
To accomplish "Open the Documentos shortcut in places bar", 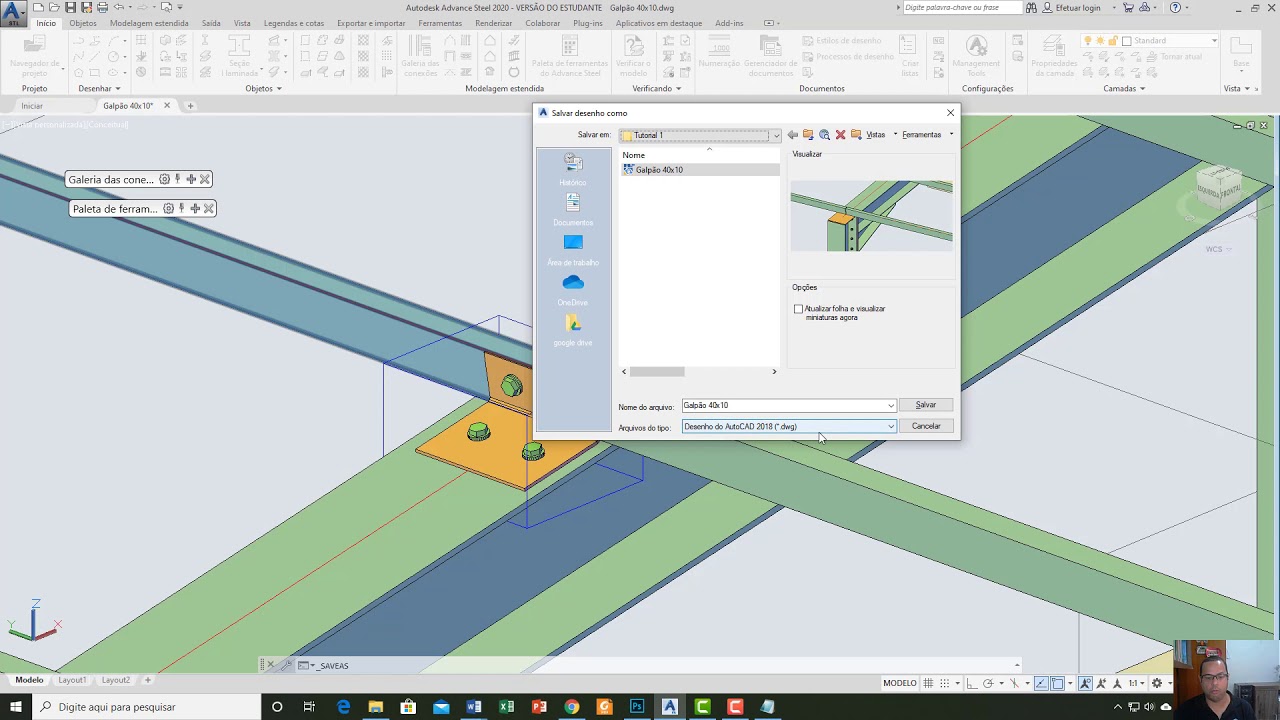I will click(573, 210).
